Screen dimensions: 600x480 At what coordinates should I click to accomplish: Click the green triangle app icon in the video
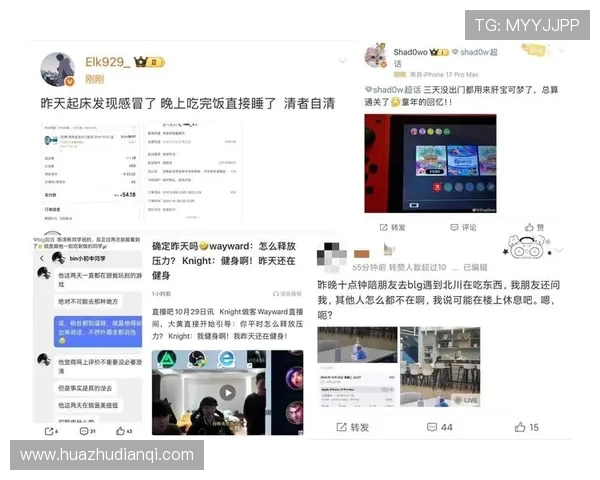coord(167,360)
